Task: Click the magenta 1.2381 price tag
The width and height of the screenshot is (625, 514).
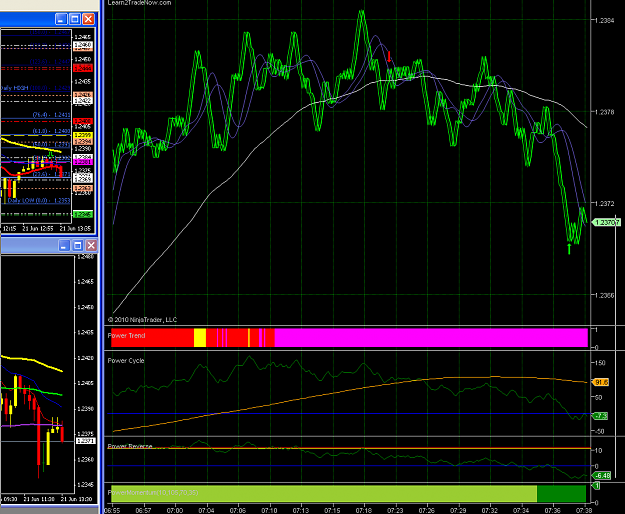Action: pos(83,162)
